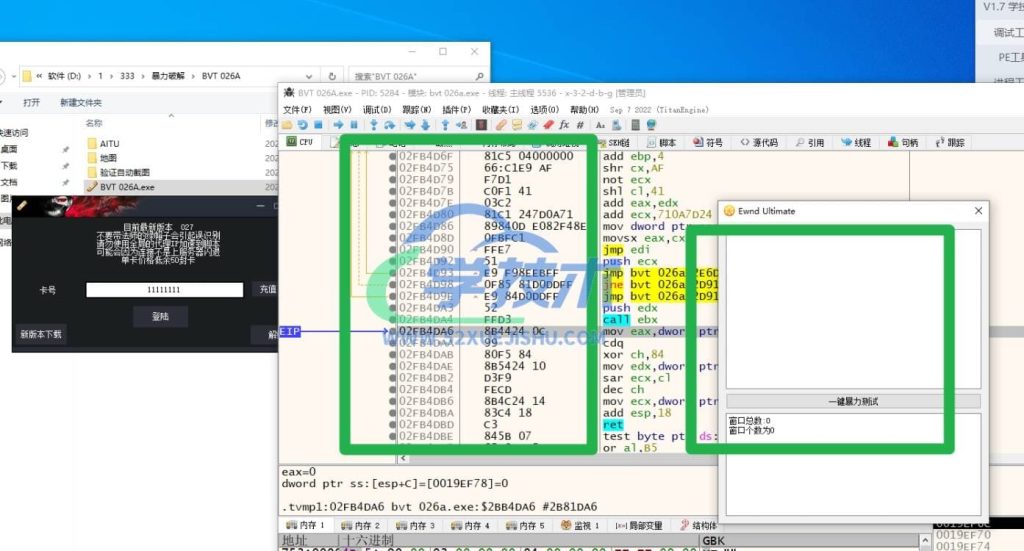Click the calculator icon in debugger toolbar
Screen dimensions: 1024x551
tap(633, 125)
